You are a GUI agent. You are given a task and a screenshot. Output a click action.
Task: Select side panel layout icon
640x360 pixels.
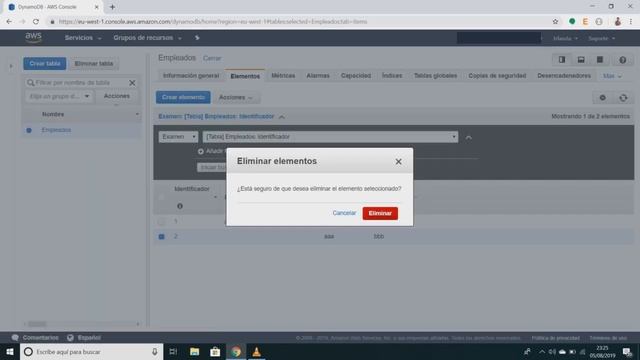coord(562,60)
